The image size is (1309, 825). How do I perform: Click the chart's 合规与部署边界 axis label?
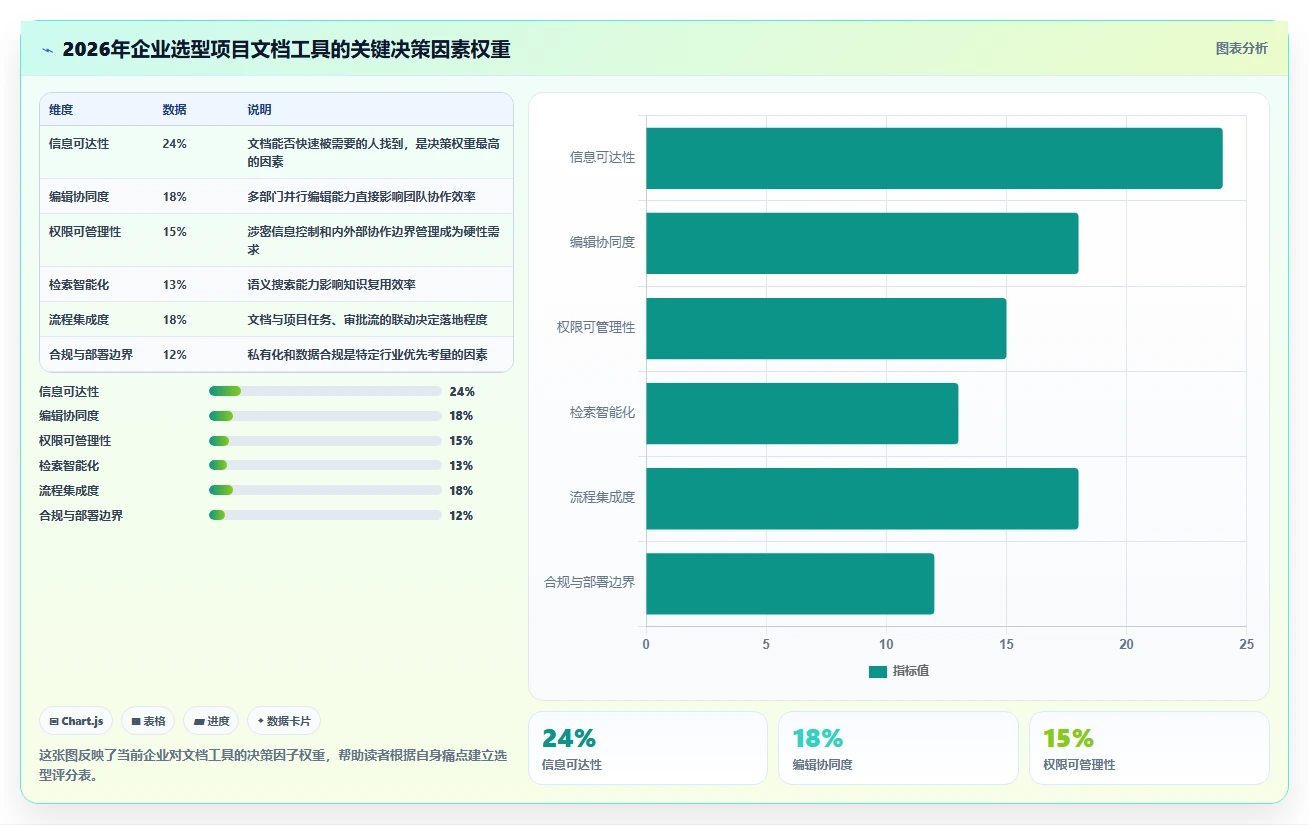tap(589, 583)
